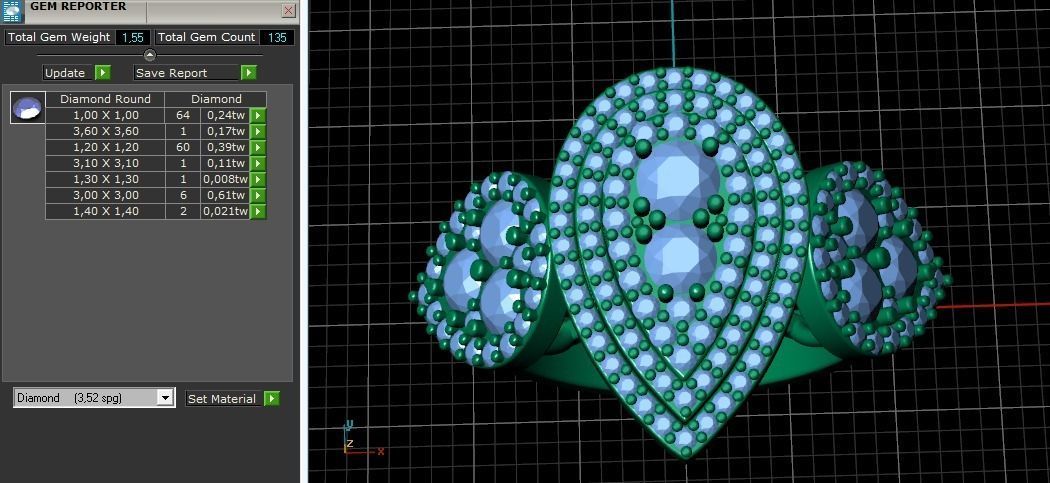This screenshot has width=1050, height=483.
Task: Click the Gem Reporter panel icon
Action: pyautogui.click(x=11, y=12)
